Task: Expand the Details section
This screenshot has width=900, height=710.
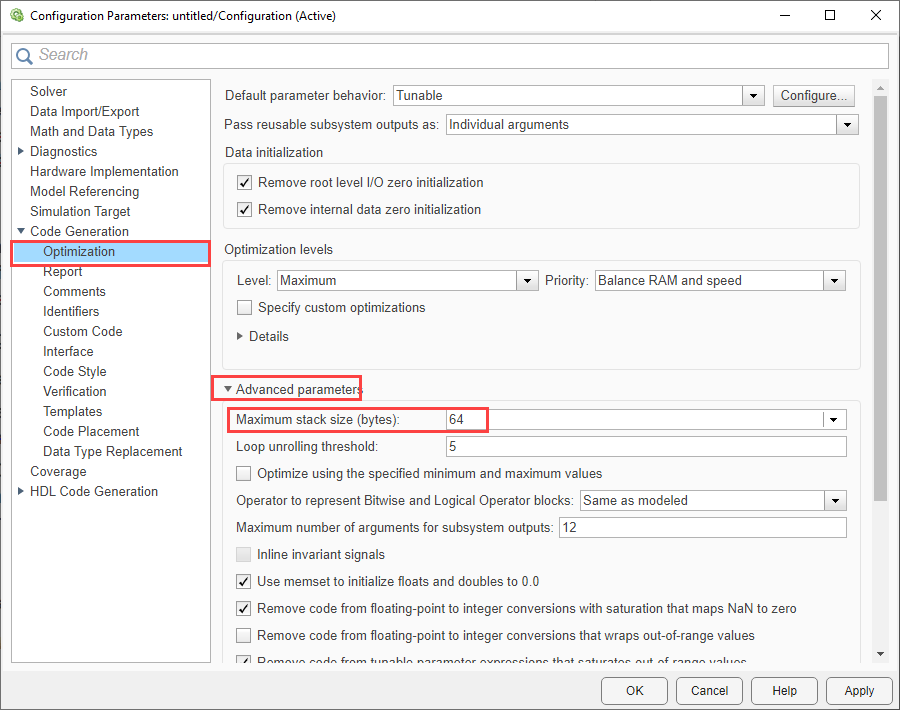Action: (239, 337)
